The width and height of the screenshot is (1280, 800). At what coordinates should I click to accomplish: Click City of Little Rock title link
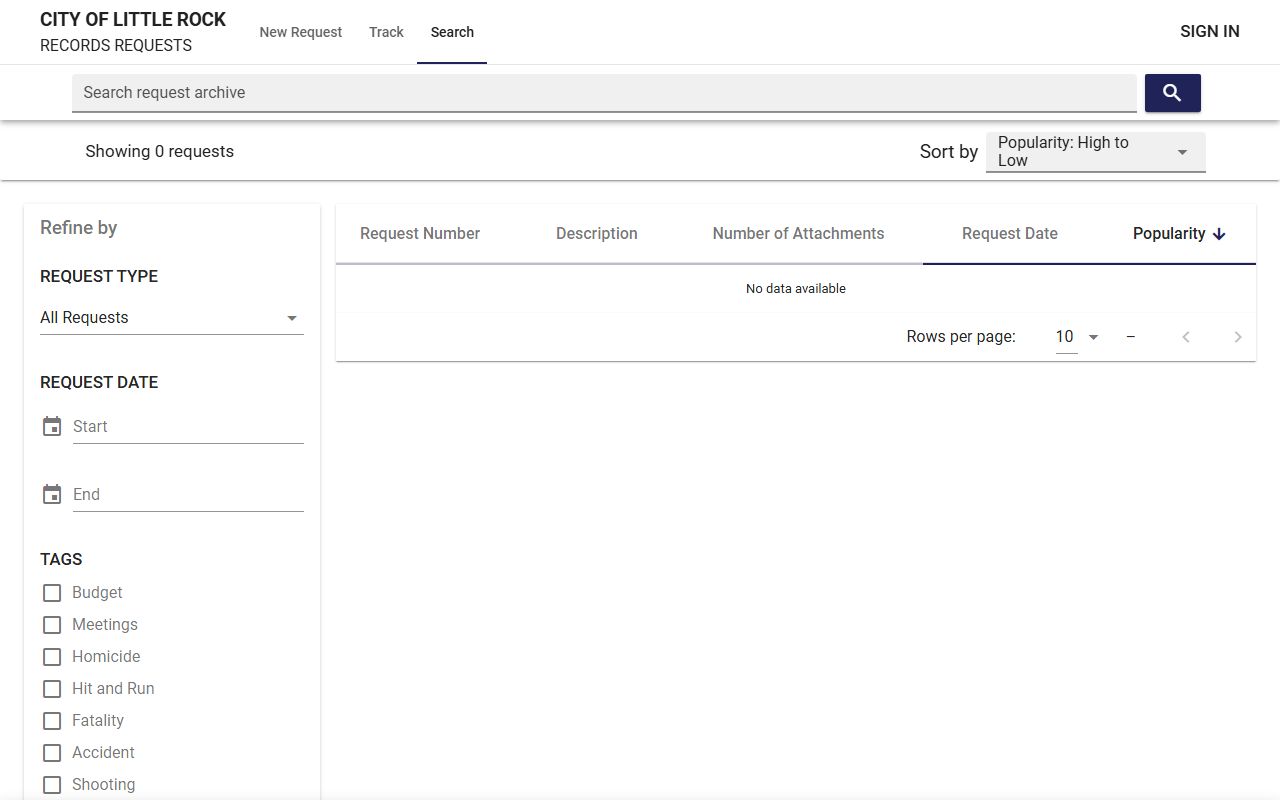(133, 20)
